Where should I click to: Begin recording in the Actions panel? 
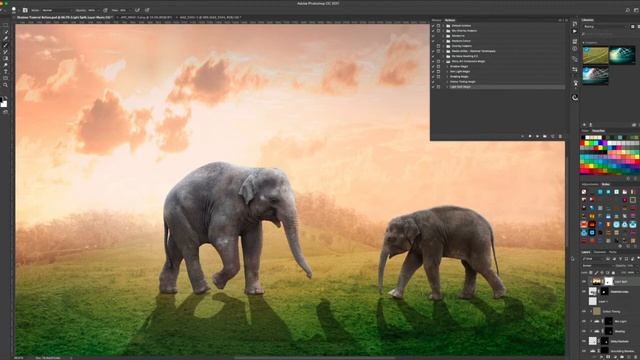point(530,136)
